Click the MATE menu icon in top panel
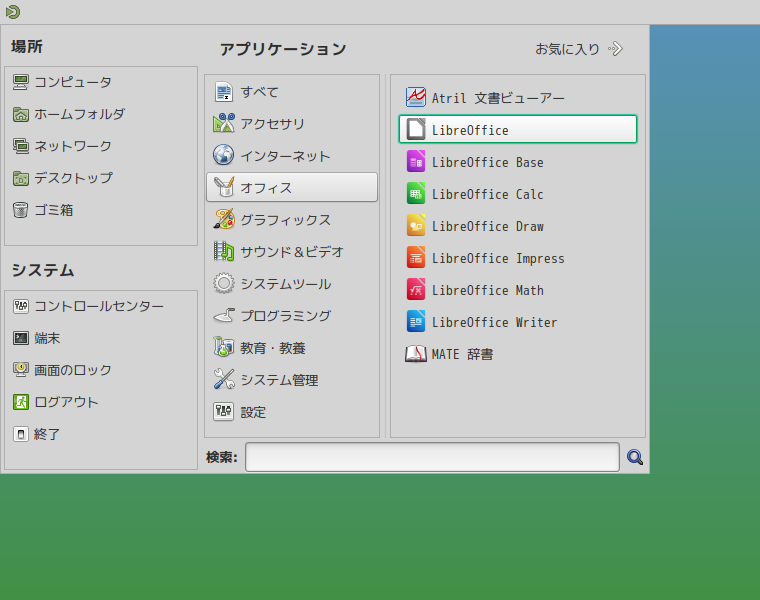Screen dimensions: 760x600 point(13,12)
